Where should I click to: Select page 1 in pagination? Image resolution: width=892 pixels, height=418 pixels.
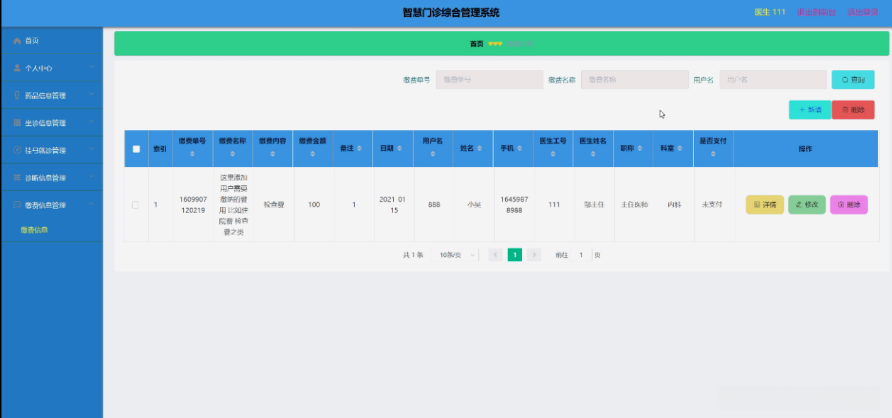pos(514,255)
